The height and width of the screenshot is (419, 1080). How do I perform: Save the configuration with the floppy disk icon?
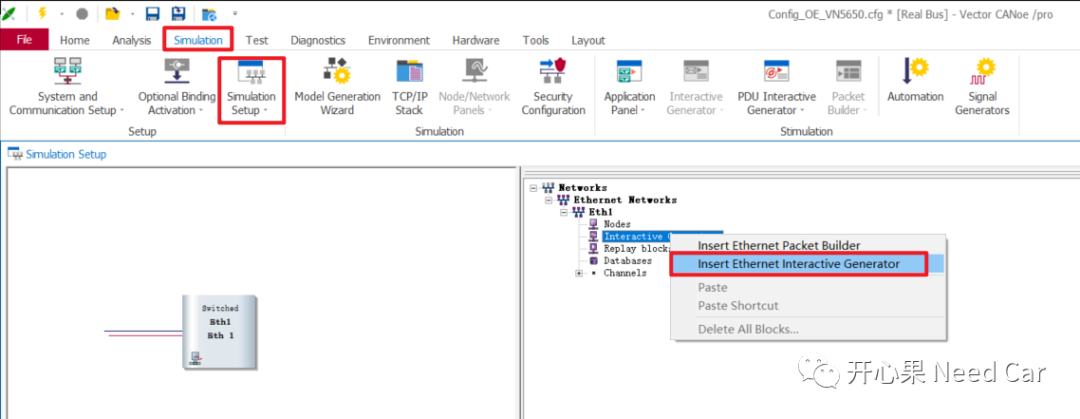153,14
